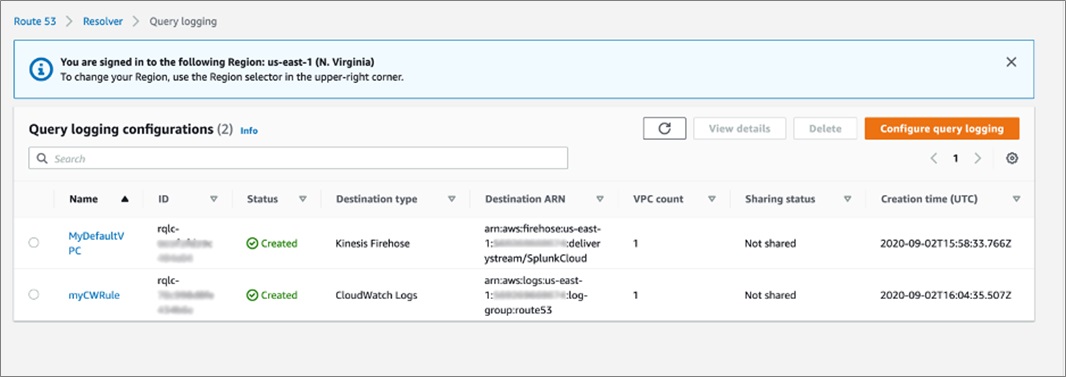Select the MyDefaultVPC radio button
Viewport: 1066px width, 377px height.
(x=34, y=243)
